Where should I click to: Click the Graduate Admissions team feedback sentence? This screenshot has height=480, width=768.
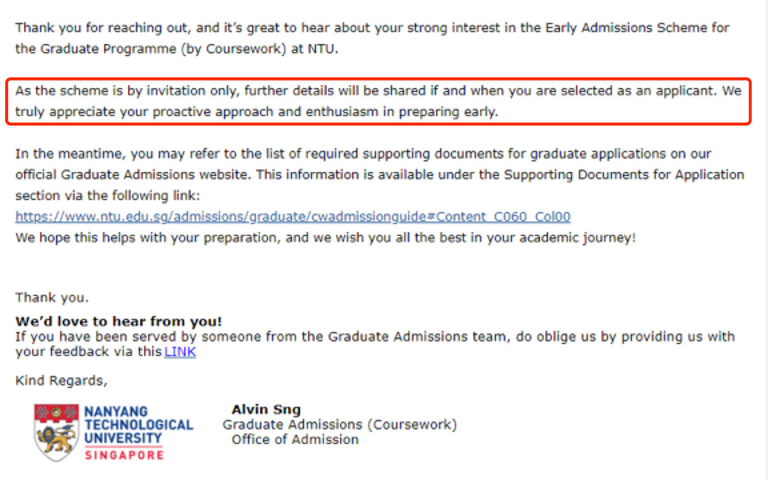click(x=375, y=344)
